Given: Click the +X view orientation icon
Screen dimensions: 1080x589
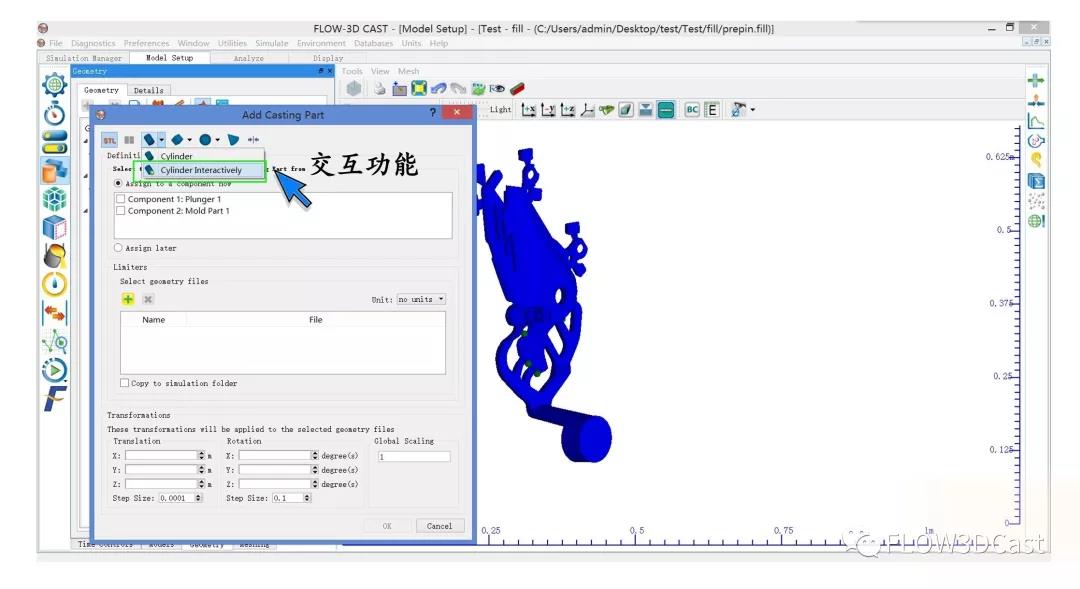Looking at the screenshot, I should coord(529,110).
